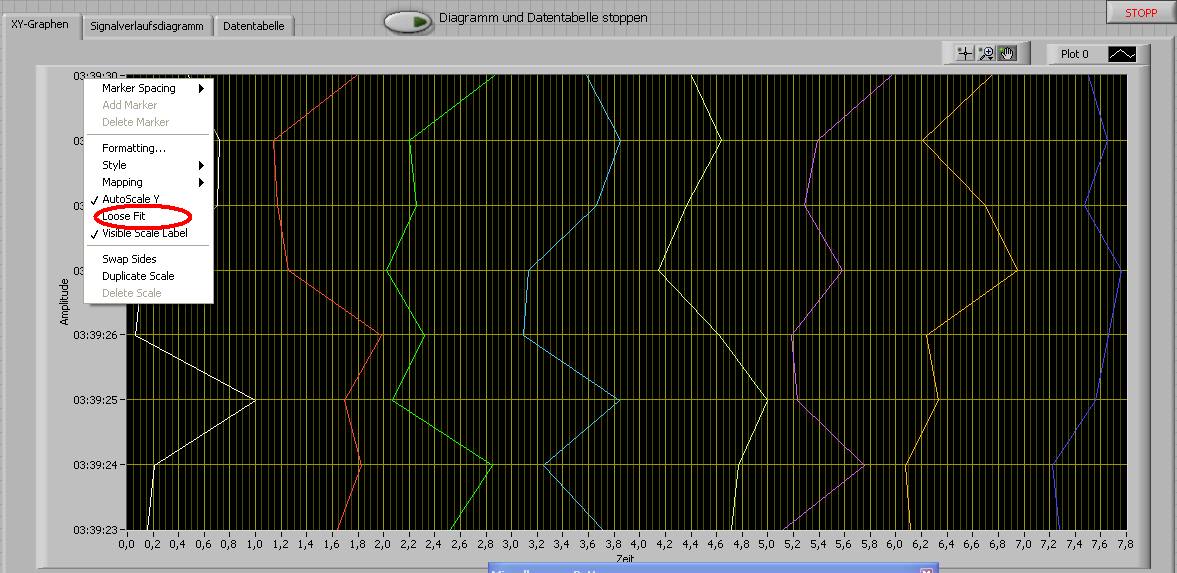Click the 6,4 x-axis scale value
Image resolution: width=1177 pixels, height=573 pixels.
(947, 544)
